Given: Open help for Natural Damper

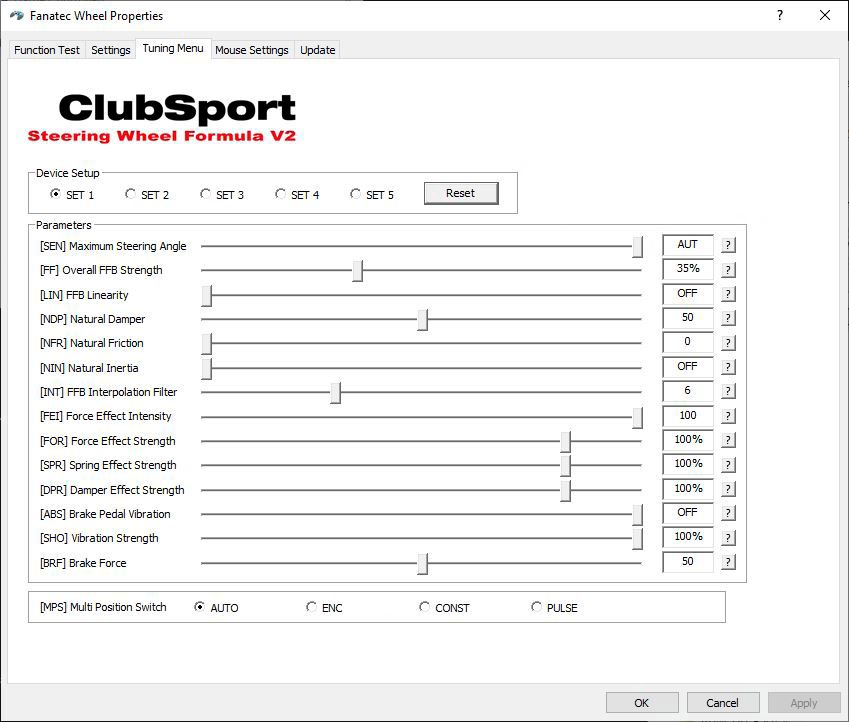Looking at the screenshot, I should [728, 318].
